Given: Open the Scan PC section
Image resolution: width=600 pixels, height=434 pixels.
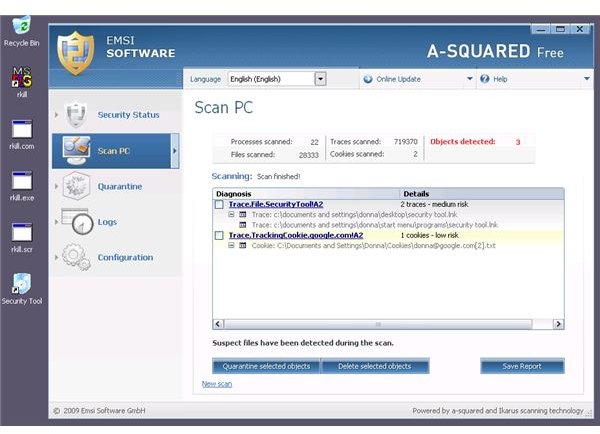Looking at the screenshot, I should click(x=114, y=151).
